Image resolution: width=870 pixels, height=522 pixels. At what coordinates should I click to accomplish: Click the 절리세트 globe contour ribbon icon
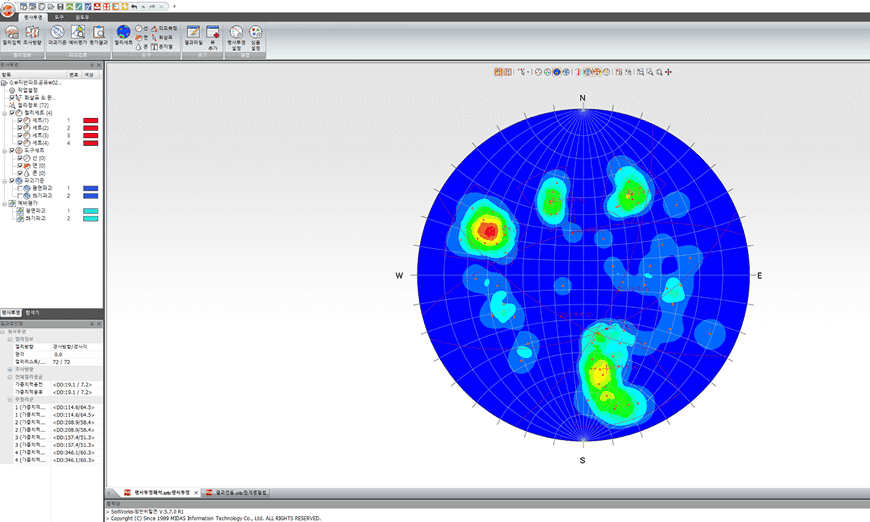point(123,36)
